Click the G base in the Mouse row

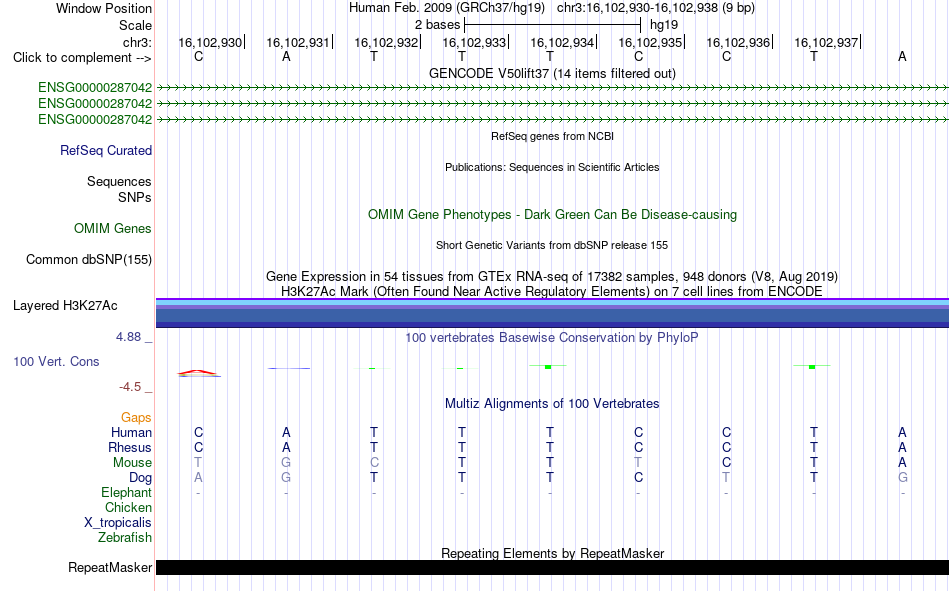[286, 462]
